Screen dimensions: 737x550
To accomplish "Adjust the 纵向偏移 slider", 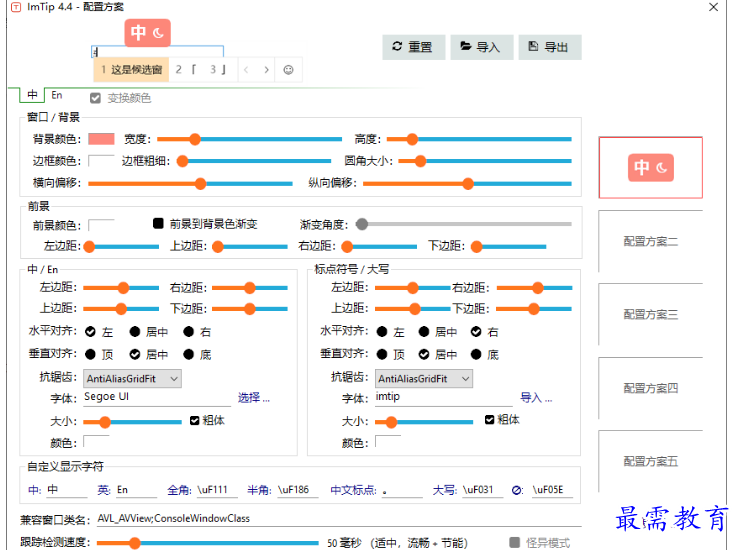I will pos(467,183).
